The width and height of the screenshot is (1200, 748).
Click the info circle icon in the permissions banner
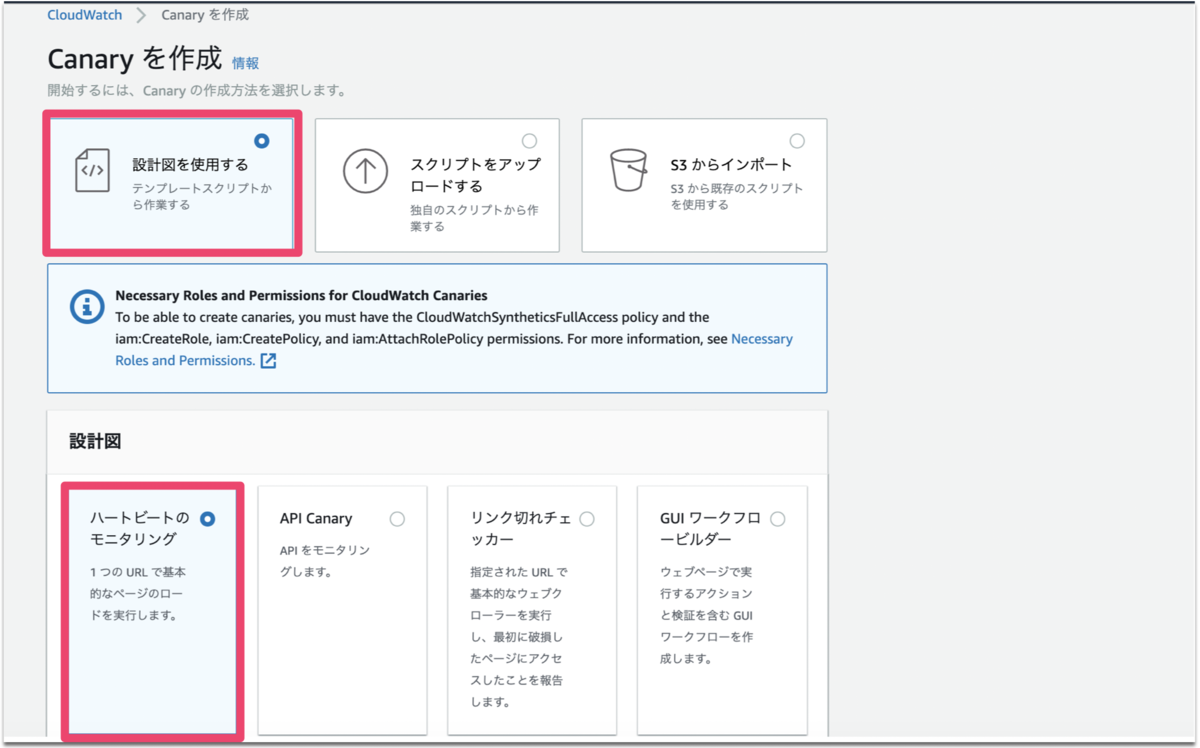tap(87, 308)
